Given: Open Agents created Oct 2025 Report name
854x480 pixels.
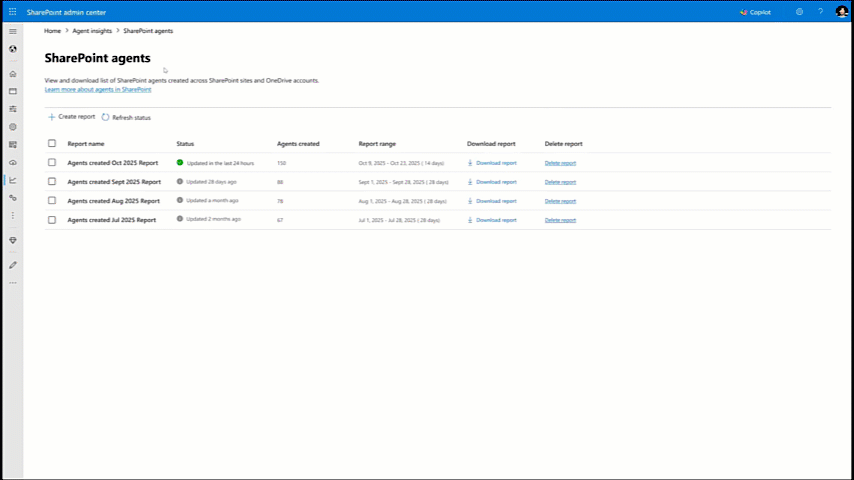Looking at the screenshot, I should 113,163.
